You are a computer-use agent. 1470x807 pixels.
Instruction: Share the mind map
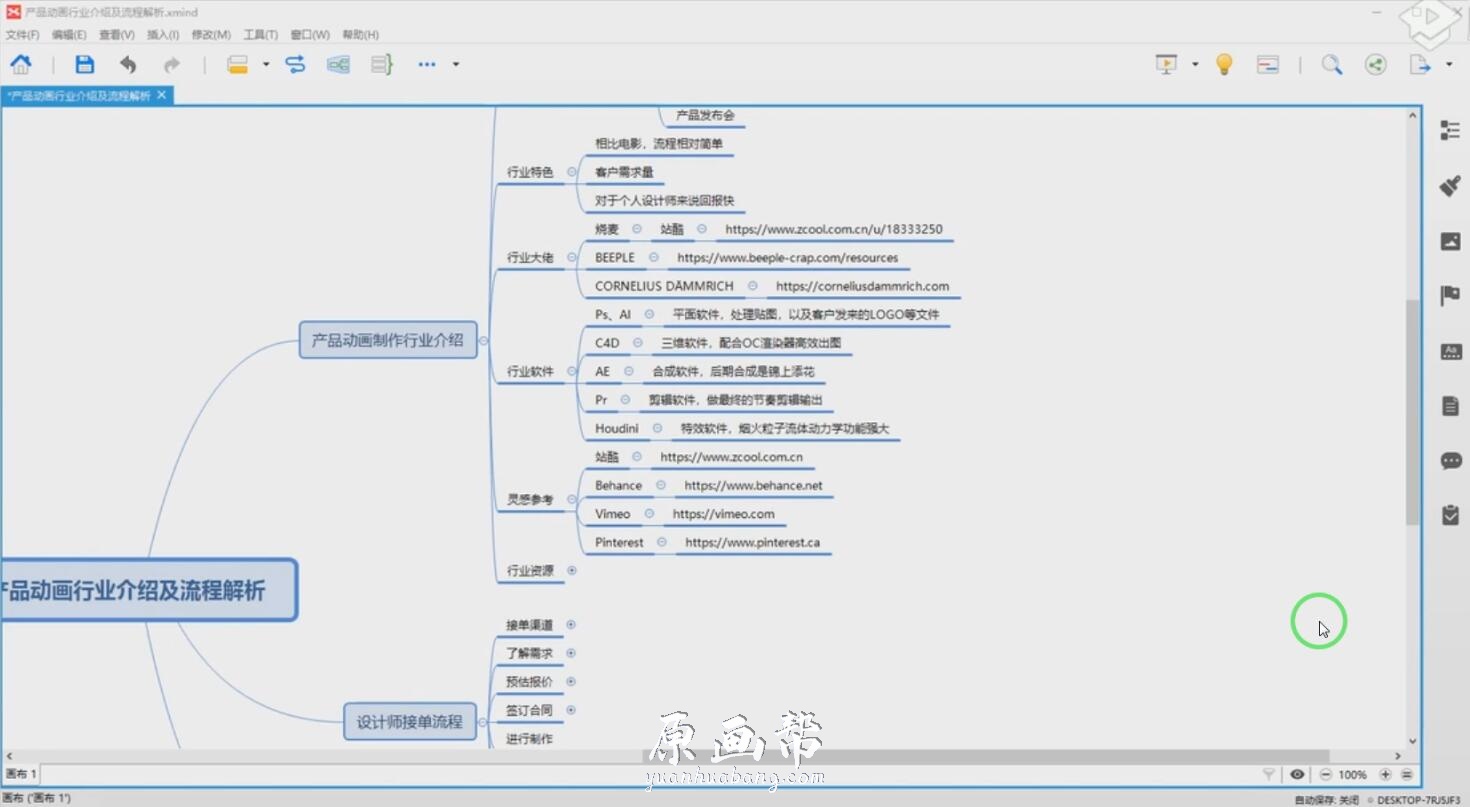pos(1376,64)
